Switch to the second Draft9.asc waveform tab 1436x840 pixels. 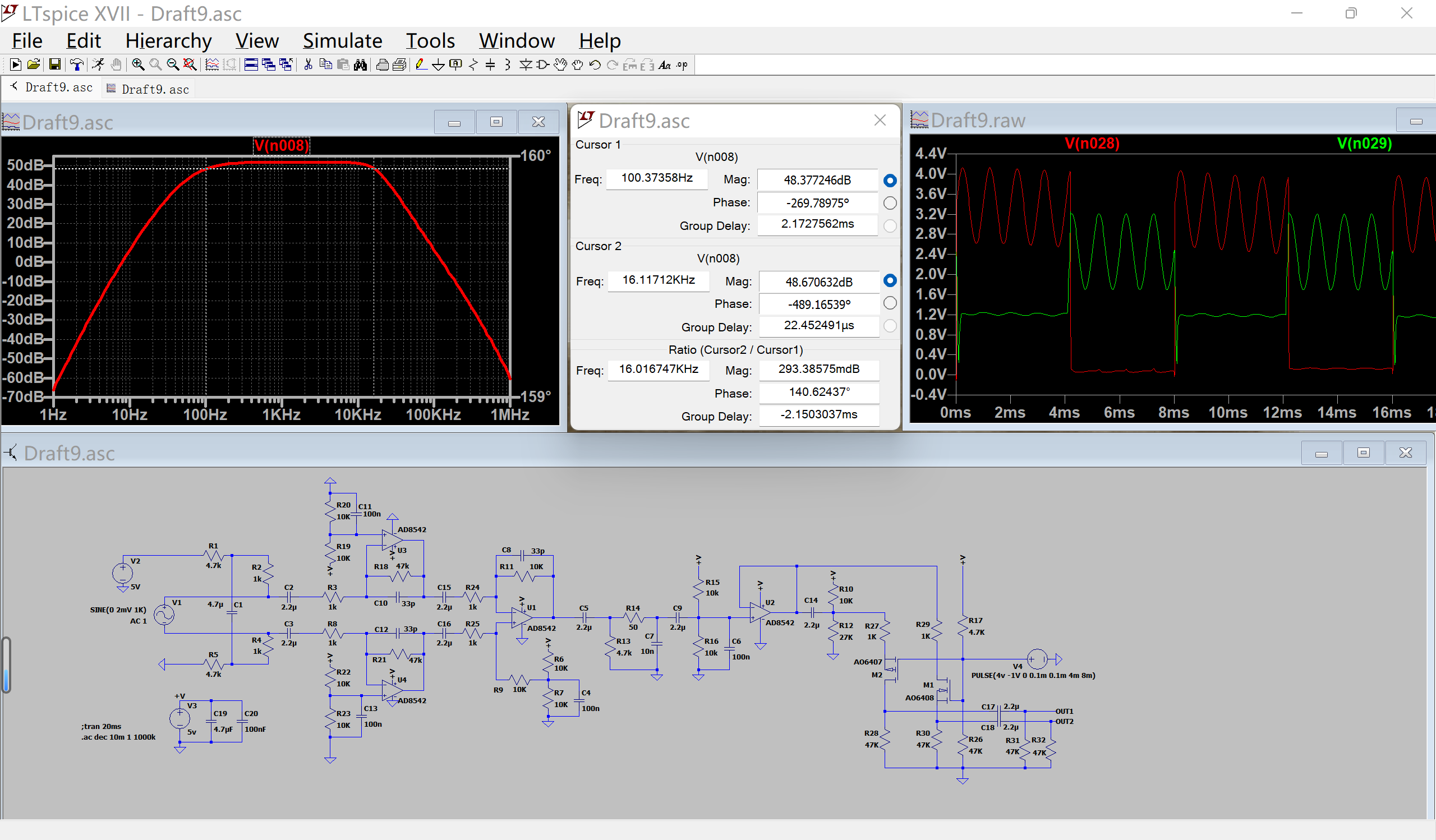coord(148,89)
